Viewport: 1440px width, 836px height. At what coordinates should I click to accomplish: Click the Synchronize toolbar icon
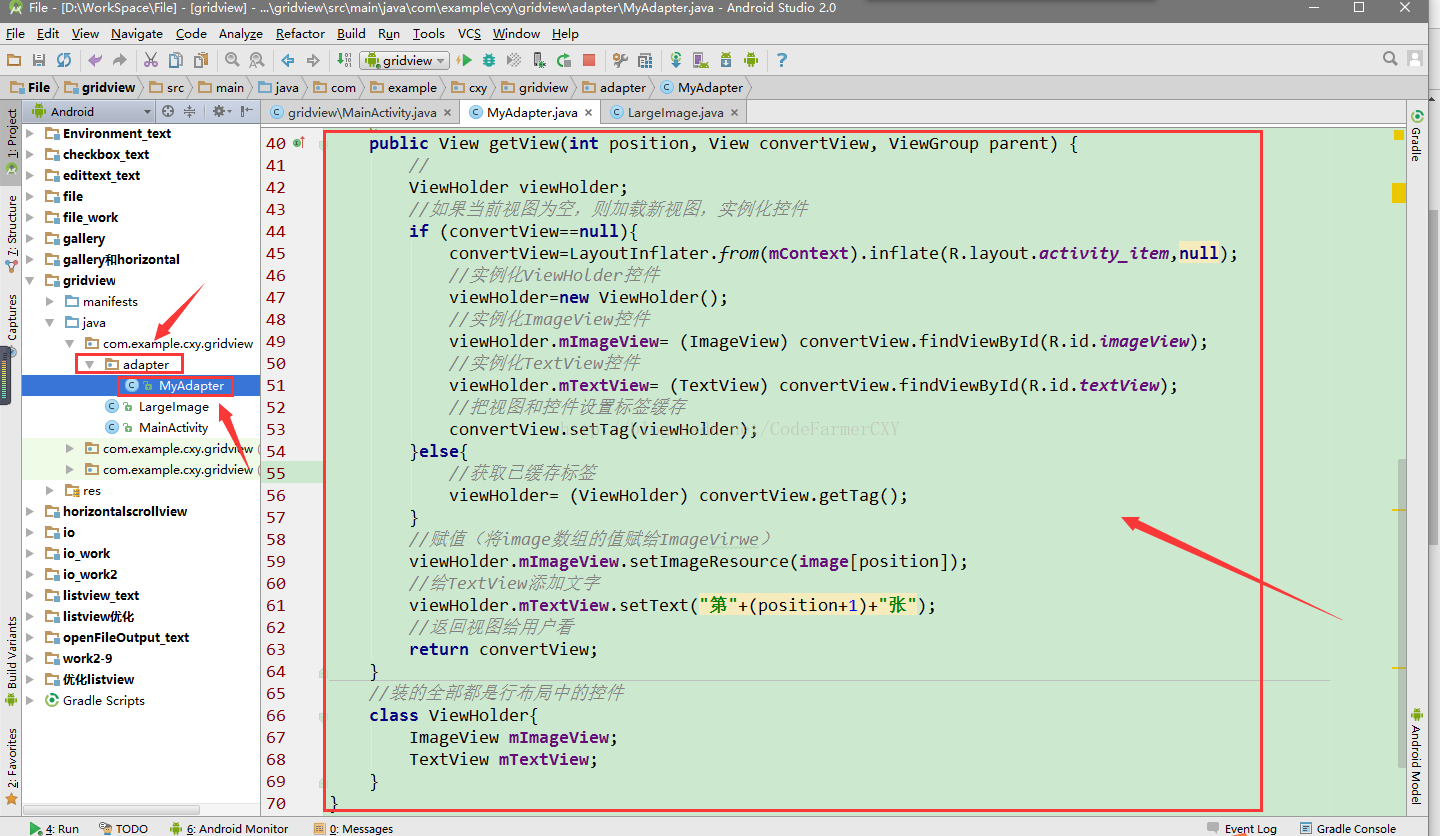[x=64, y=60]
